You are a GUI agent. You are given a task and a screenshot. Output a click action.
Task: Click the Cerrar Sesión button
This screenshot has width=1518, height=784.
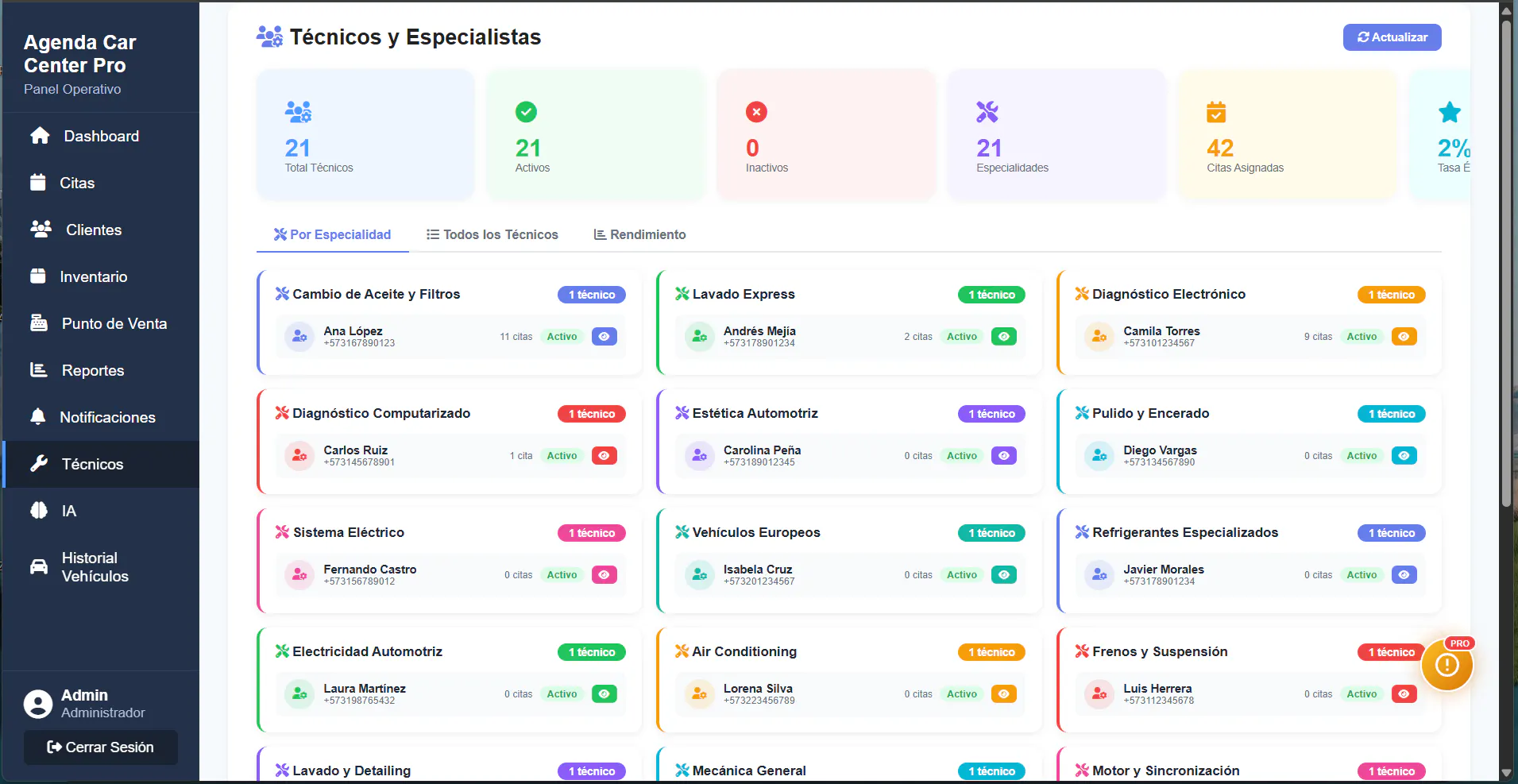[101, 747]
